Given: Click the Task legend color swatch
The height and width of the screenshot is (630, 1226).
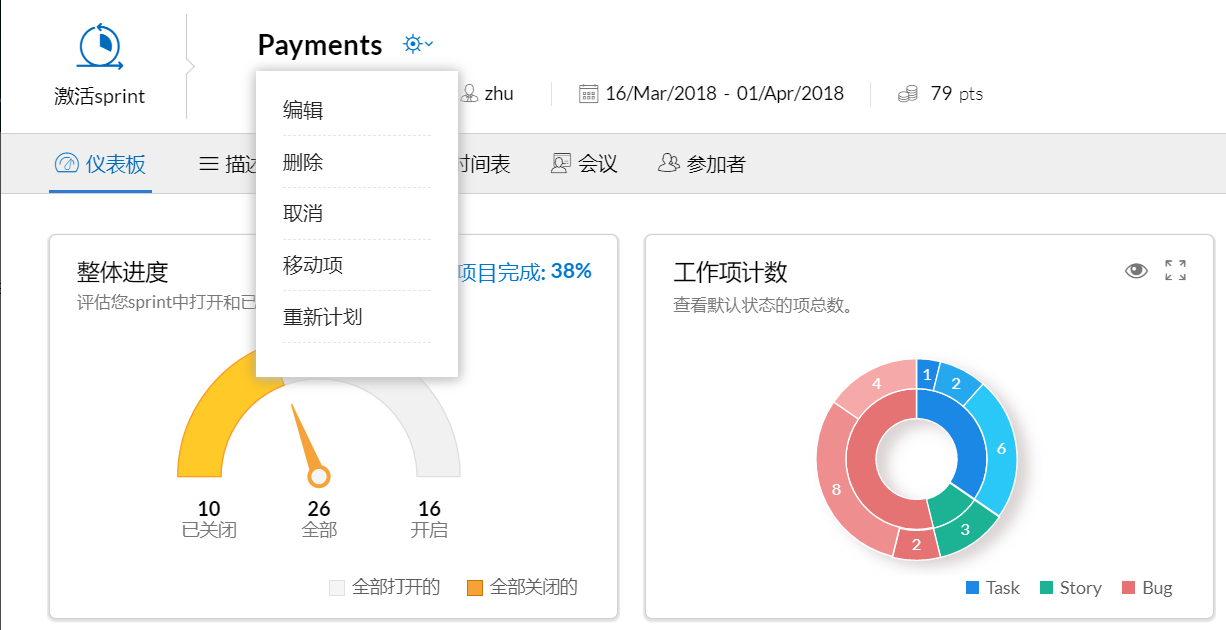Looking at the screenshot, I should [972, 588].
